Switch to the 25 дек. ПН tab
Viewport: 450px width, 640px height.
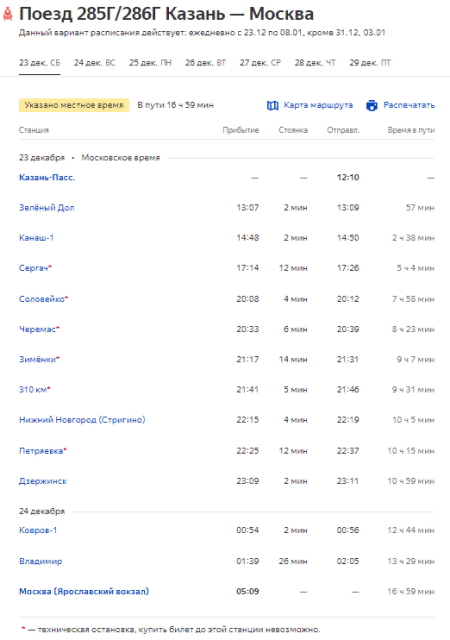click(150, 63)
